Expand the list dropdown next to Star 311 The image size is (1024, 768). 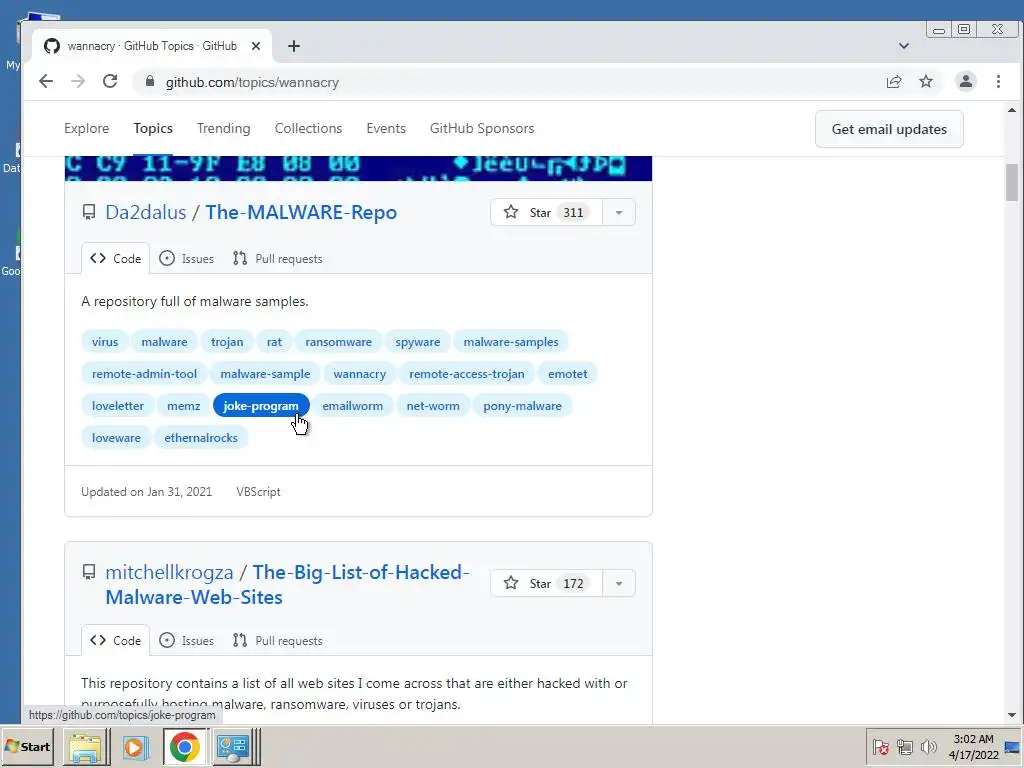pyautogui.click(x=618, y=212)
